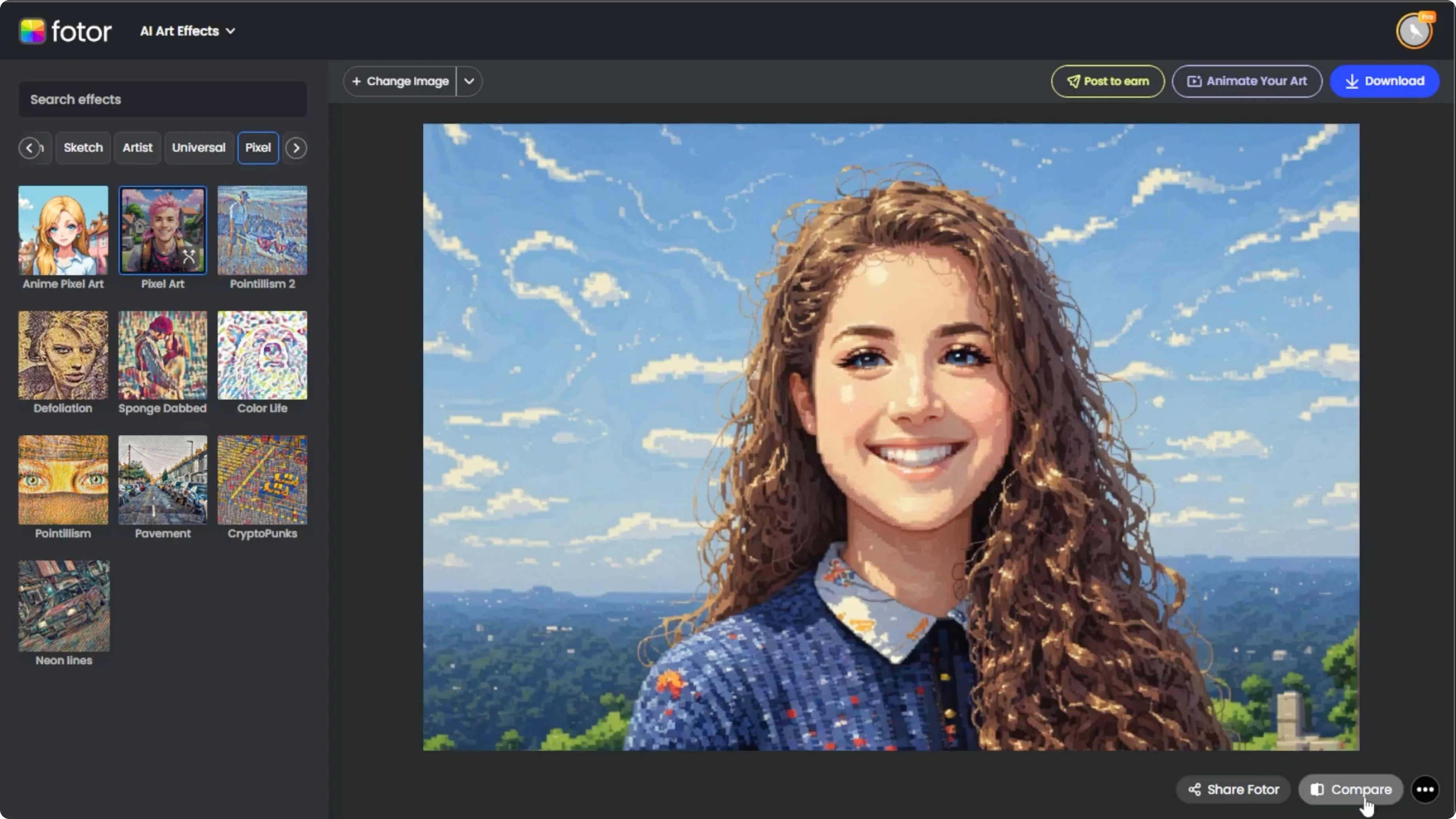1456x819 pixels.
Task: Apply the CryptoPunks effect
Action: coord(262,480)
